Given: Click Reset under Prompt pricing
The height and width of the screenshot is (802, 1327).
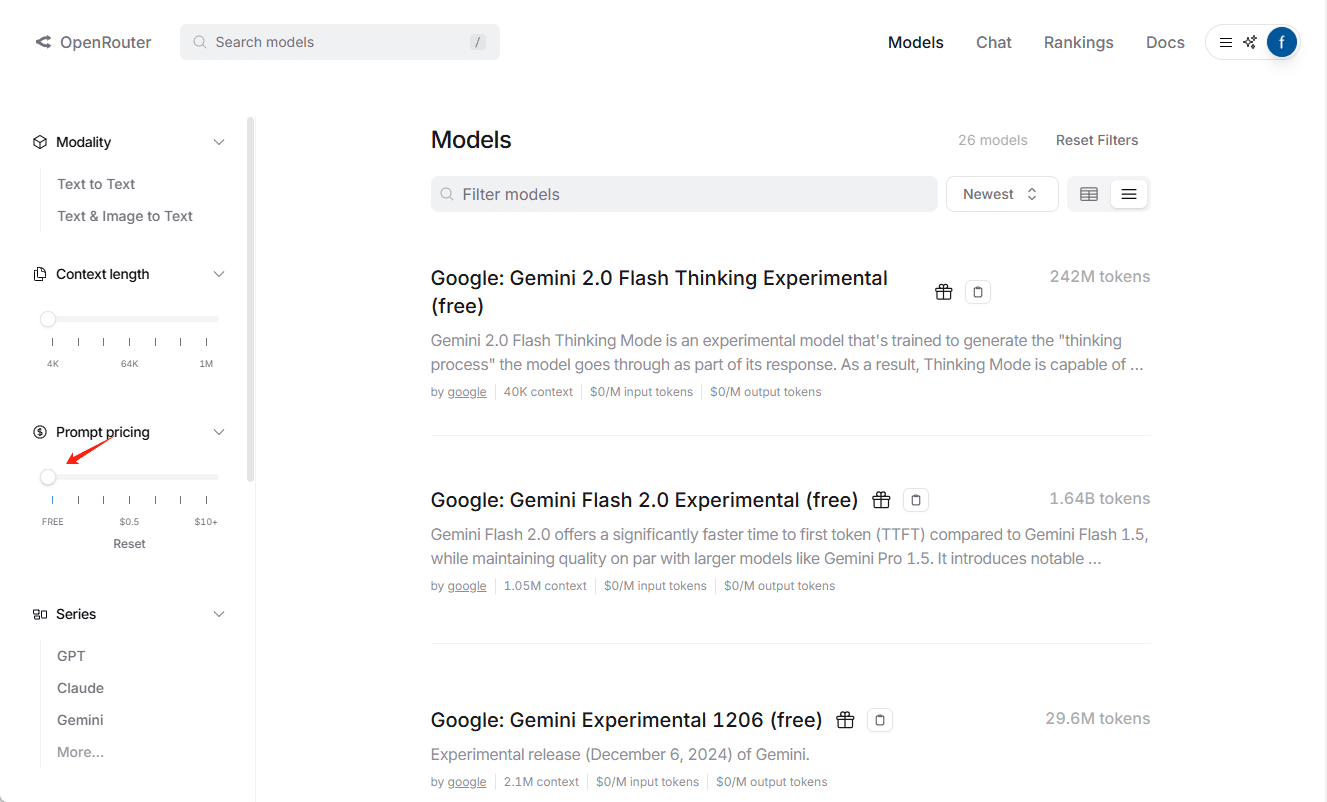Looking at the screenshot, I should tap(130, 544).
